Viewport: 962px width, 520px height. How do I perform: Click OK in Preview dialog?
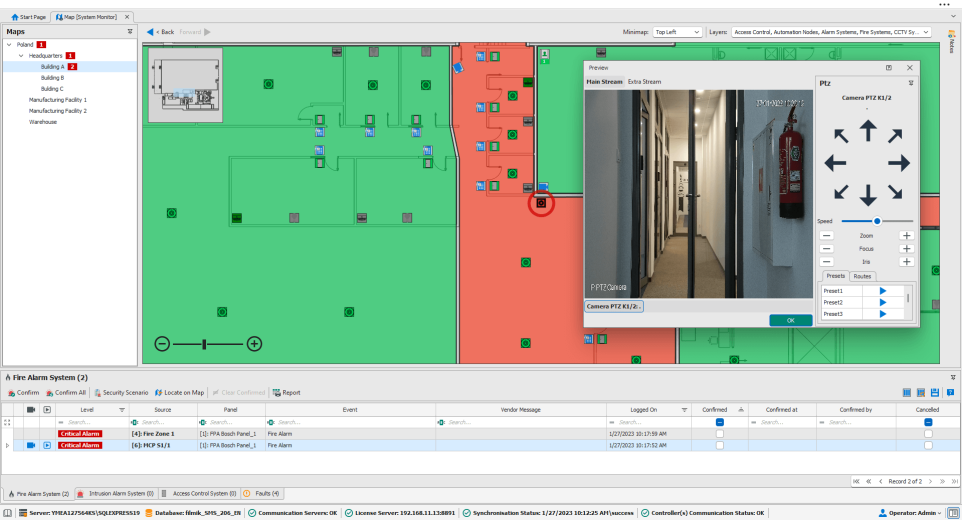(x=791, y=320)
